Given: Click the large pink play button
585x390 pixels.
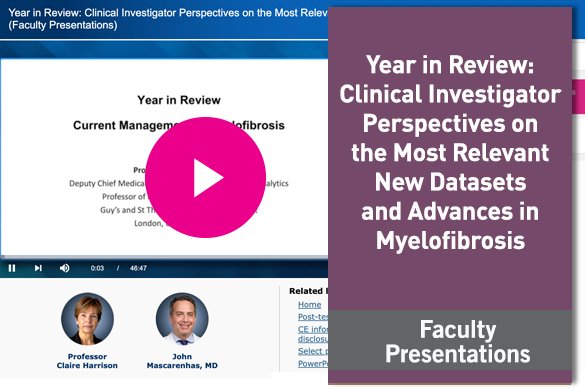Looking at the screenshot, I should click(x=206, y=177).
